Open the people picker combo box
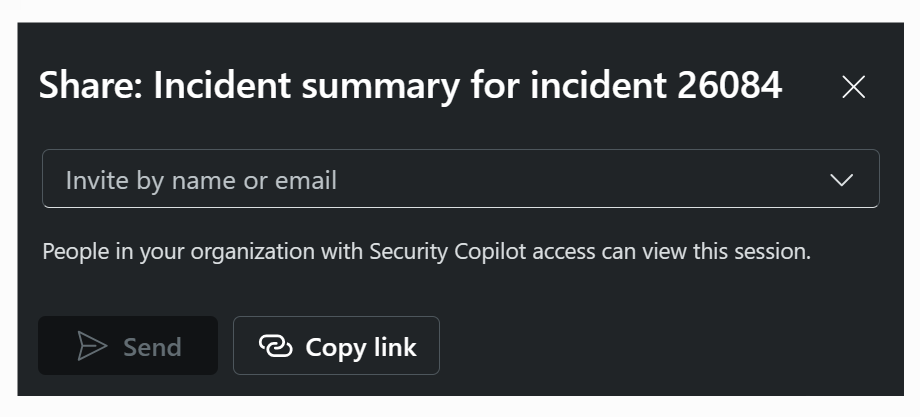Viewport: 920px width, 417px height. pyautogui.click(x=461, y=178)
